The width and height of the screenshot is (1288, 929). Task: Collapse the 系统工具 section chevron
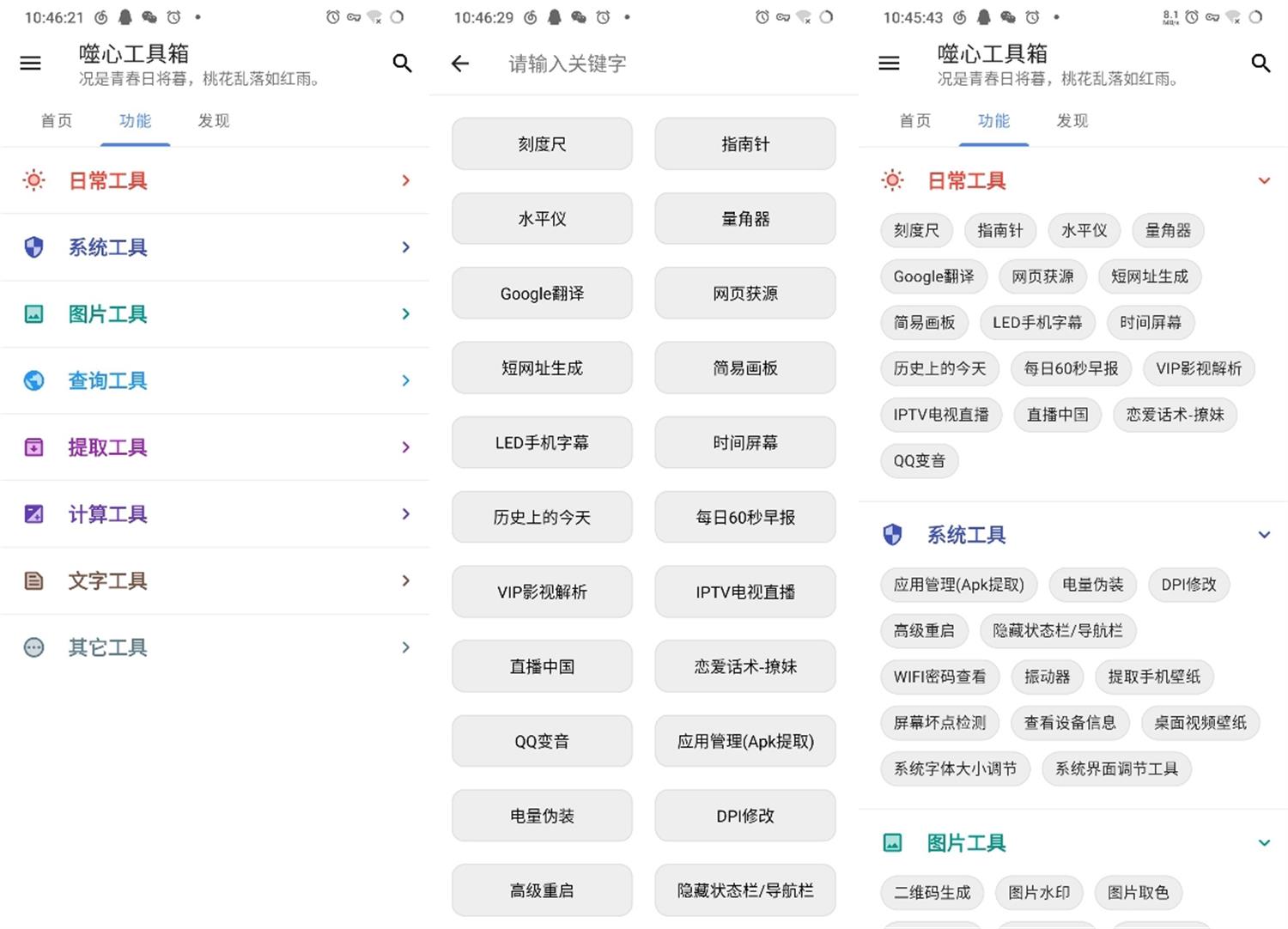(1264, 534)
